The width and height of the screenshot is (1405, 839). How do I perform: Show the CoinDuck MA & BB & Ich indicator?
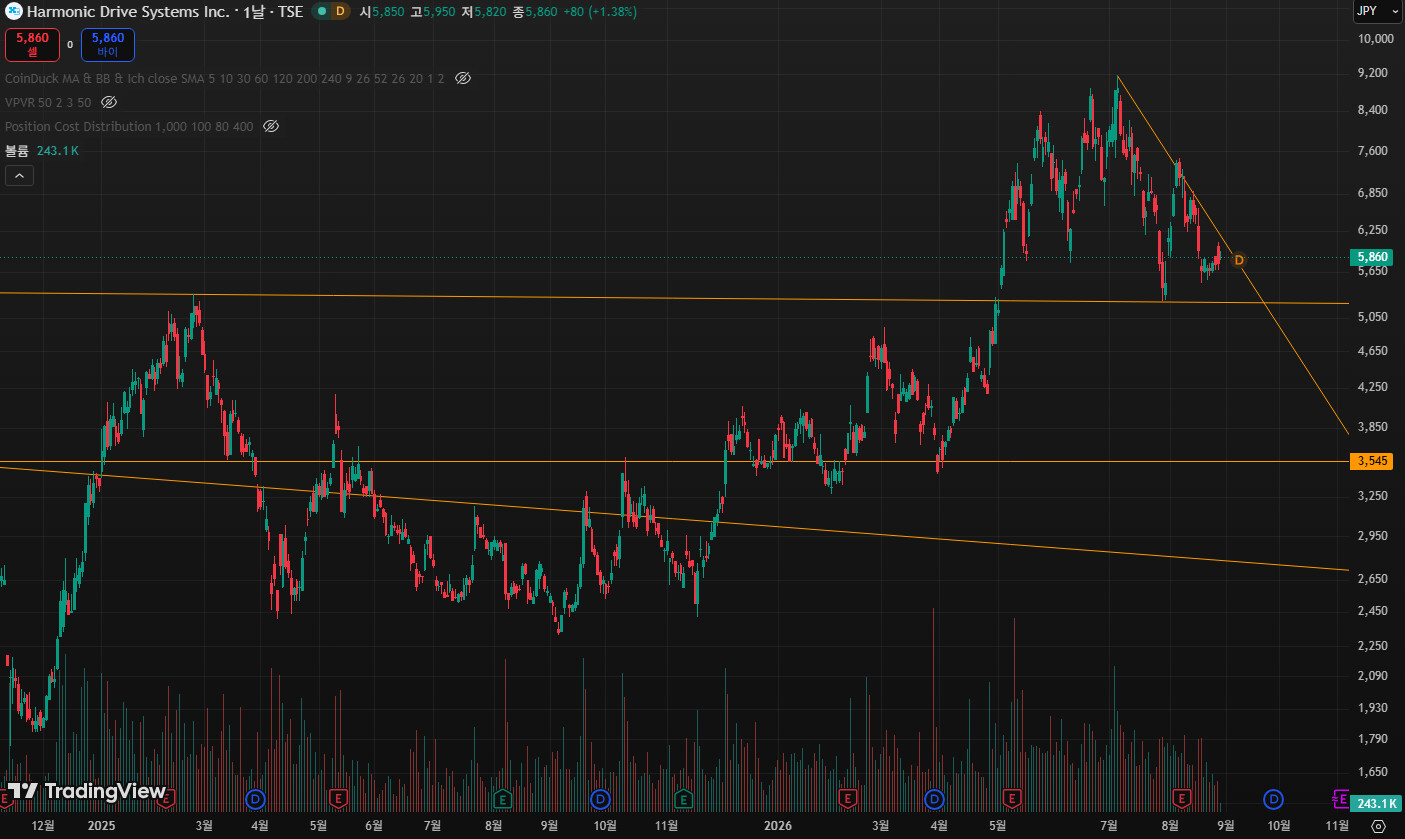[x=463, y=78]
